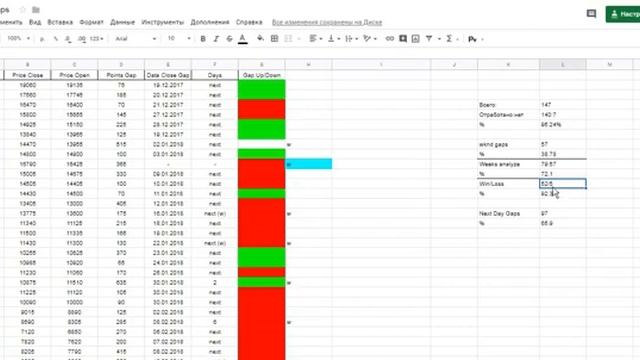640x360 pixels.
Task: Open the Вид menu
Action: coord(35,22)
